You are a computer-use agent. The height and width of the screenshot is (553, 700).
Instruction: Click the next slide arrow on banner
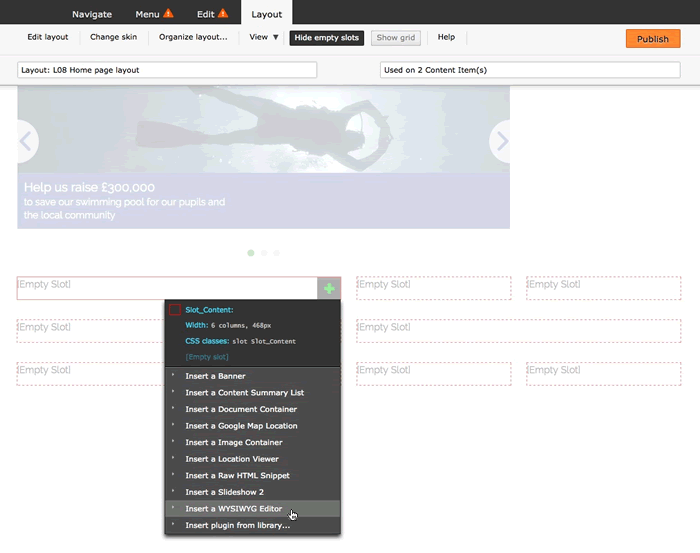click(x=502, y=142)
